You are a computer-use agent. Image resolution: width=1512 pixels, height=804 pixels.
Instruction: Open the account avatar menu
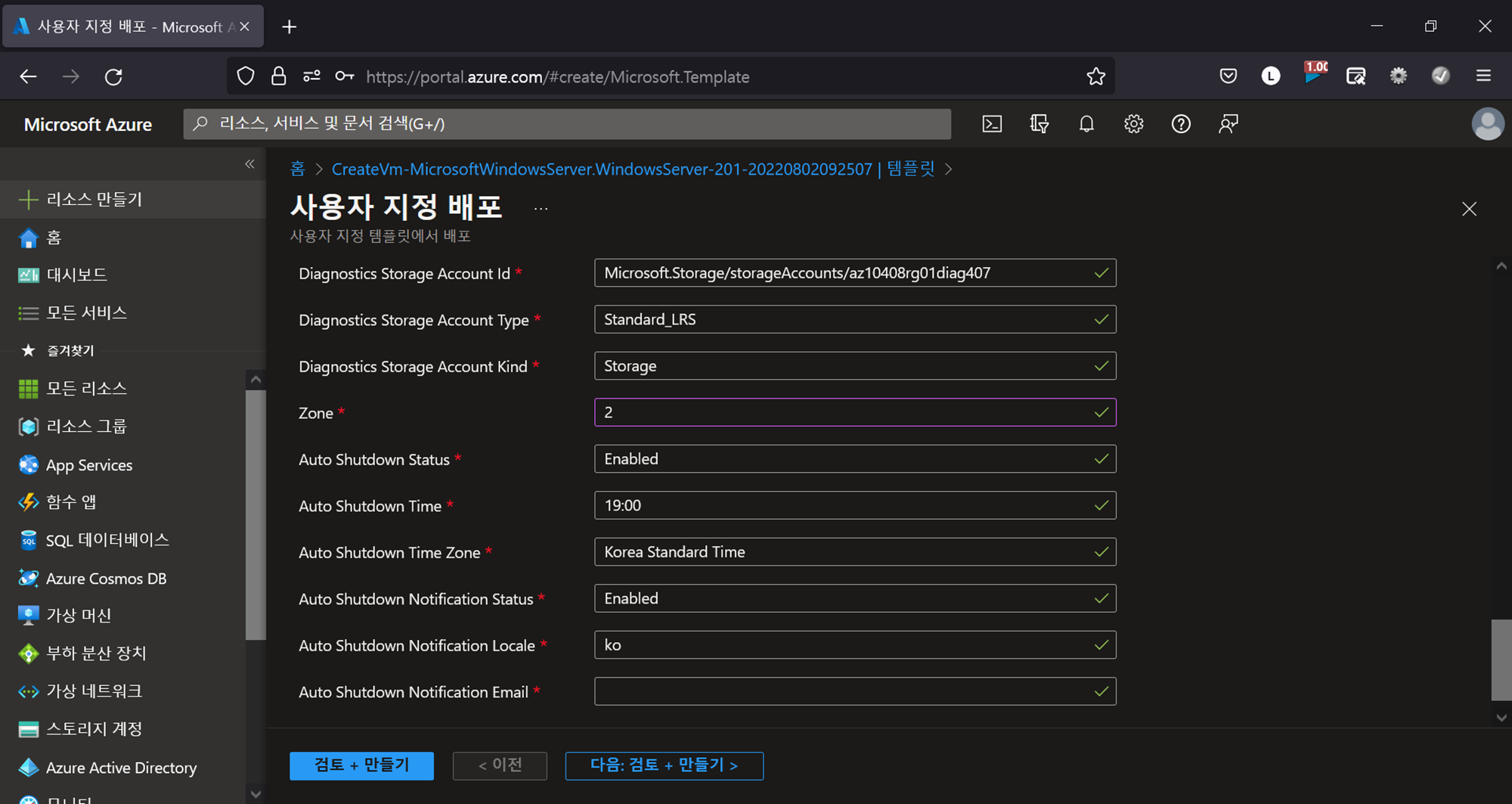point(1488,124)
